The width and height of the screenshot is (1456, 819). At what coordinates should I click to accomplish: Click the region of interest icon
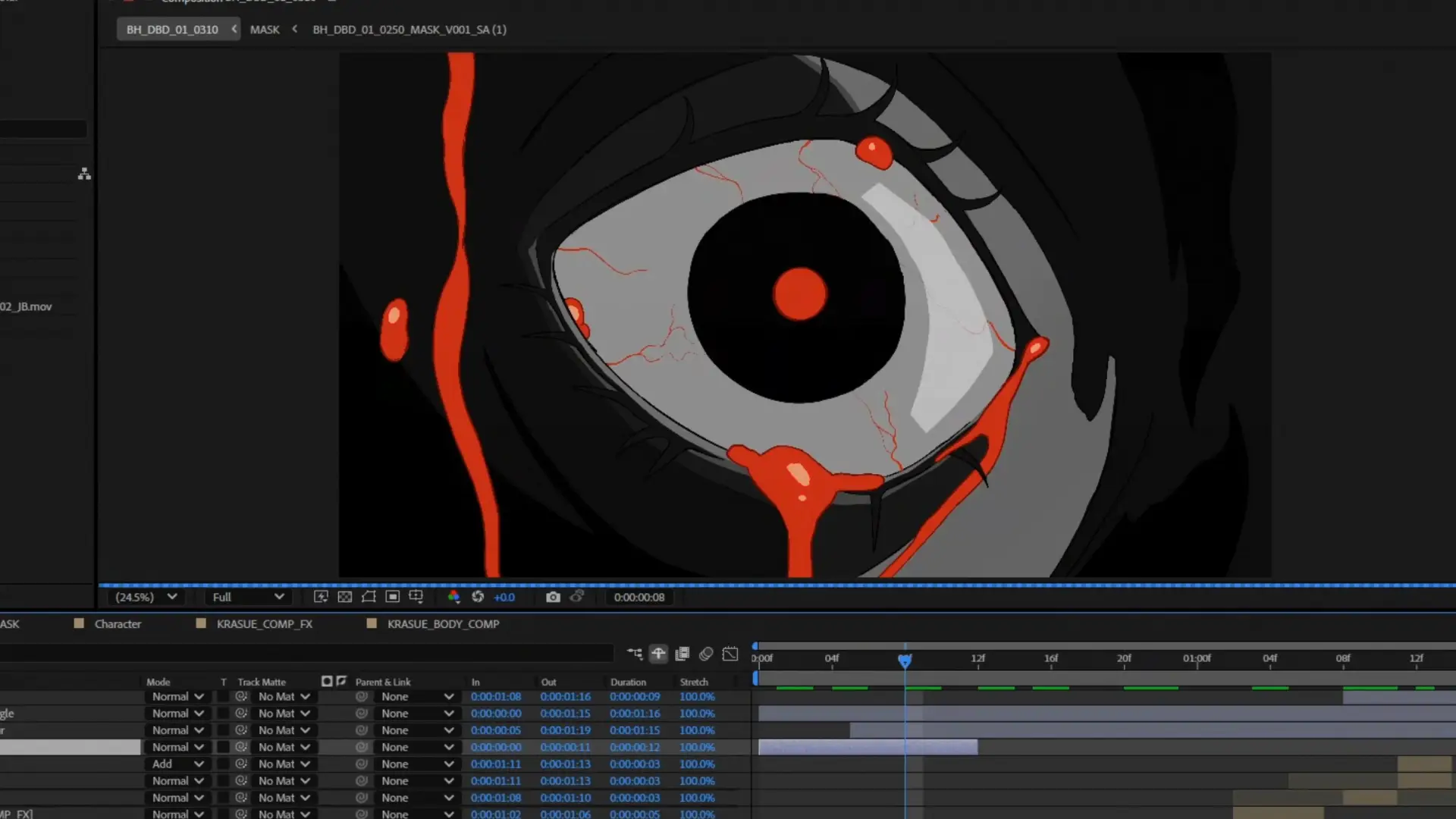pos(392,597)
